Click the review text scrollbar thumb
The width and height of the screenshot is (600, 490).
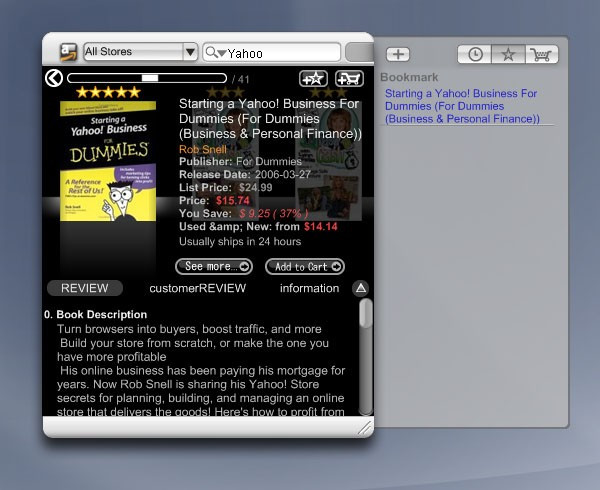(x=366, y=313)
